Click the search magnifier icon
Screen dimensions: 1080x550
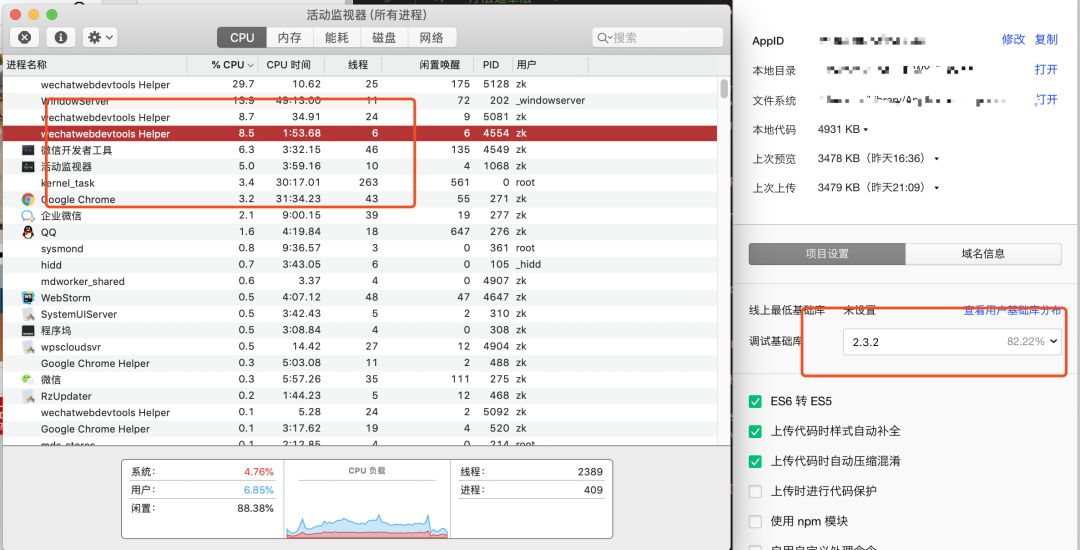coord(604,38)
